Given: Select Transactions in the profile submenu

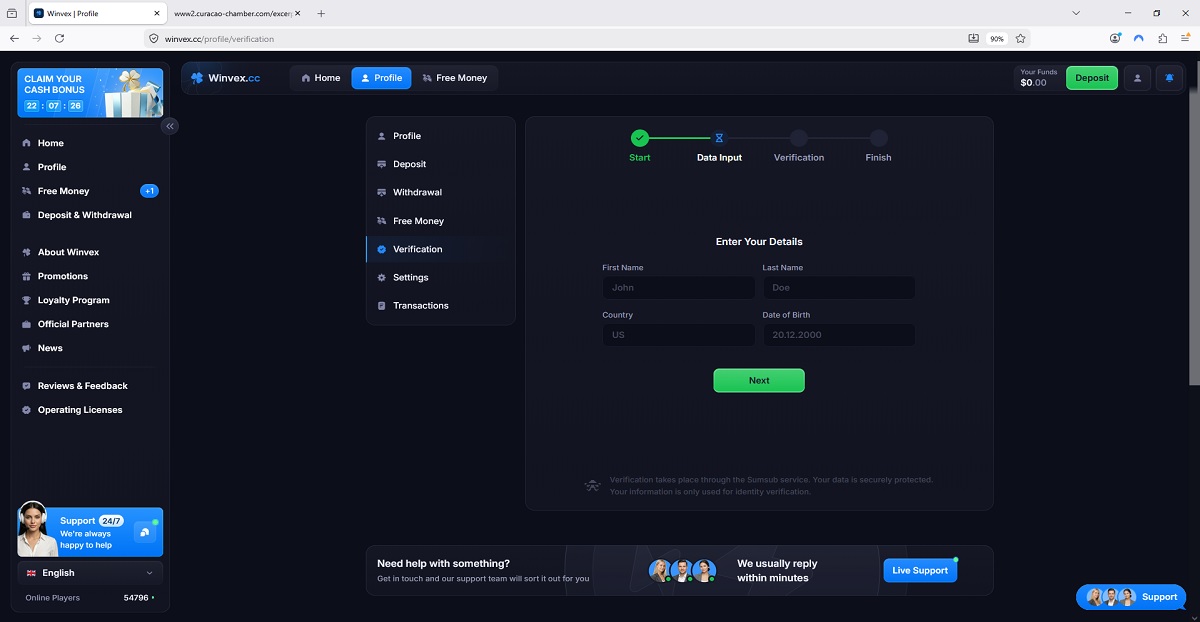Looking at the screenshot, I should pyautogui.click(x=440, y=306).
